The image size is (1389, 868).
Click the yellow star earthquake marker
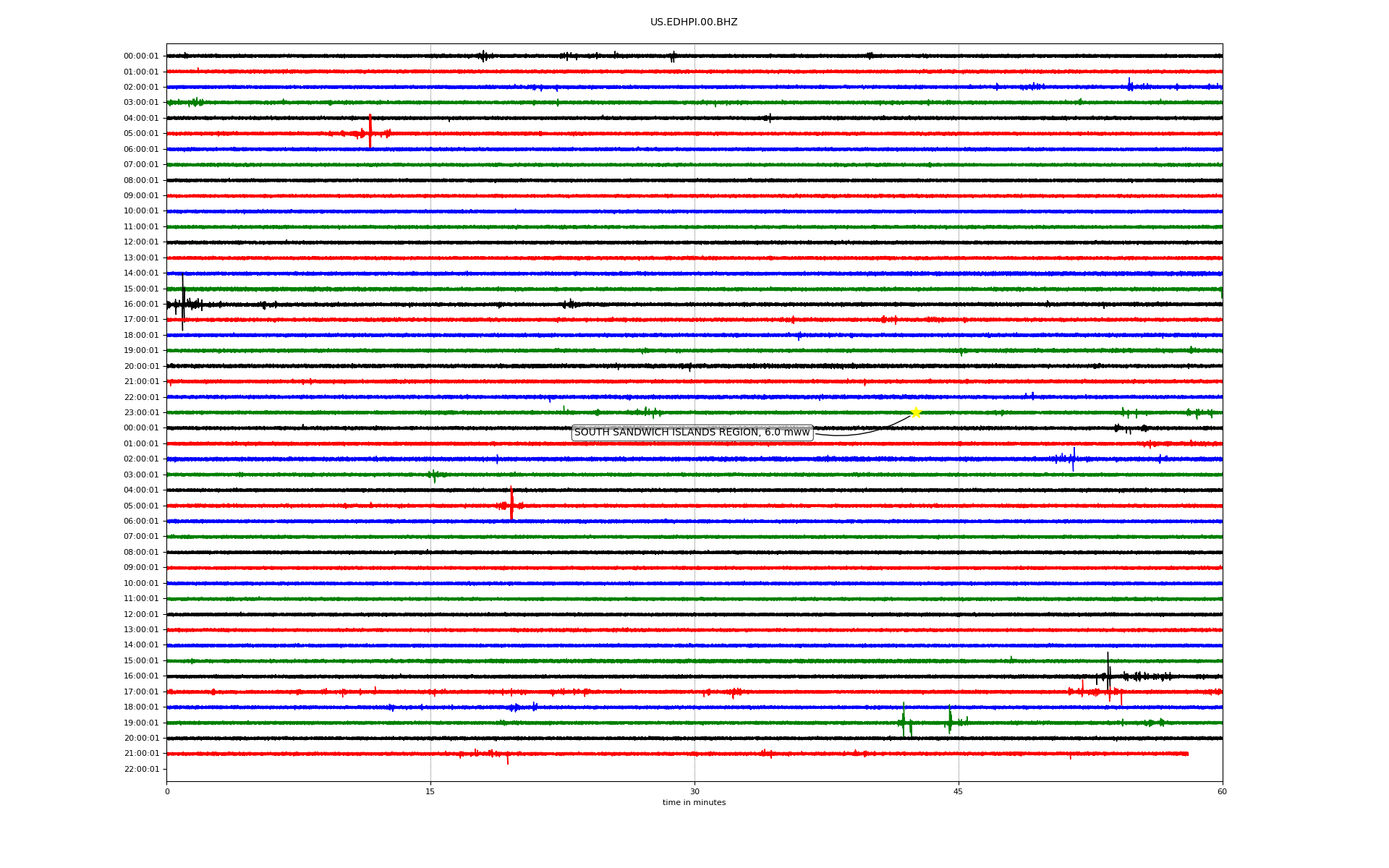pos(916,412)
